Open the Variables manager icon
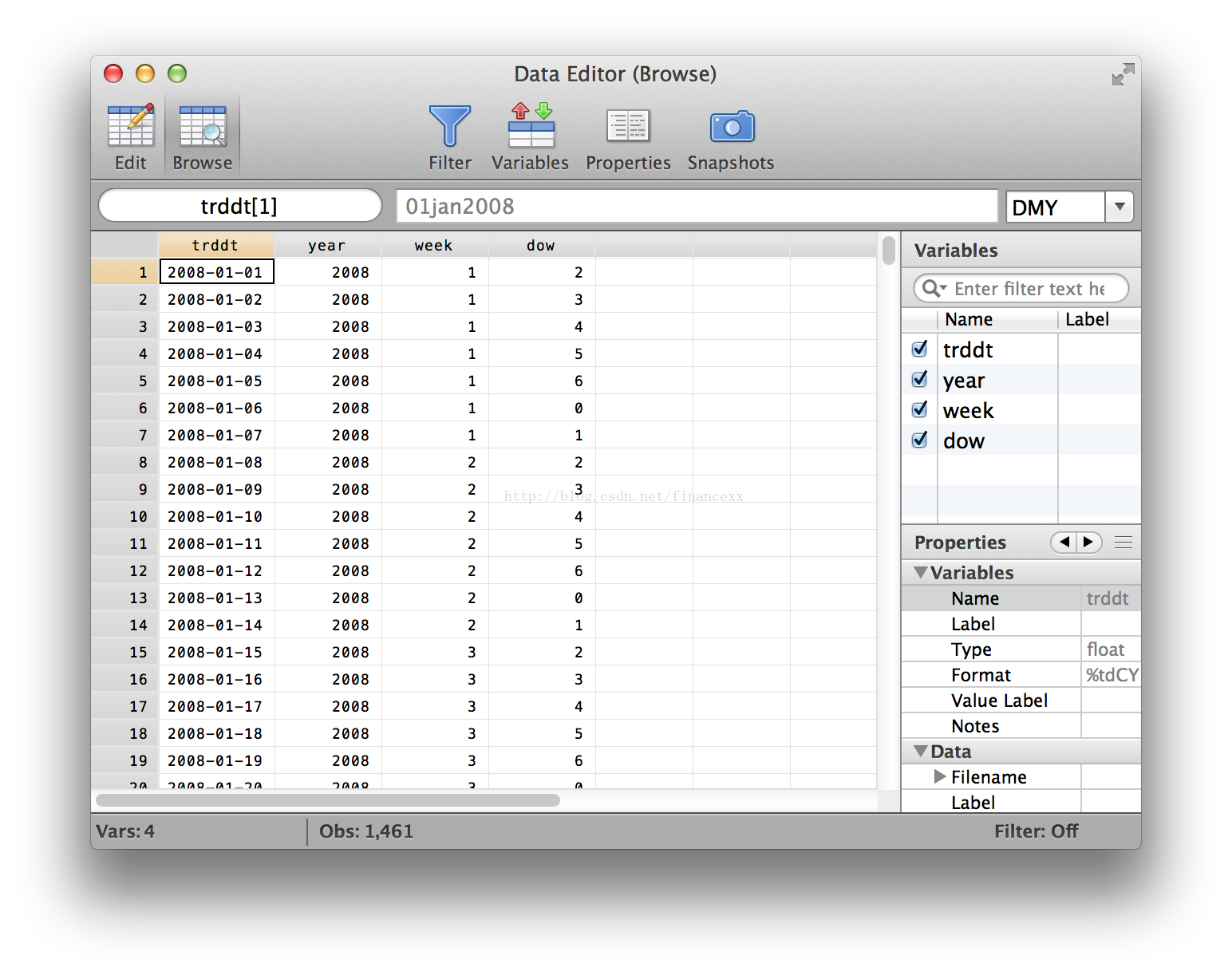This screenshot has height=975, width=1232. click(531, 125)
